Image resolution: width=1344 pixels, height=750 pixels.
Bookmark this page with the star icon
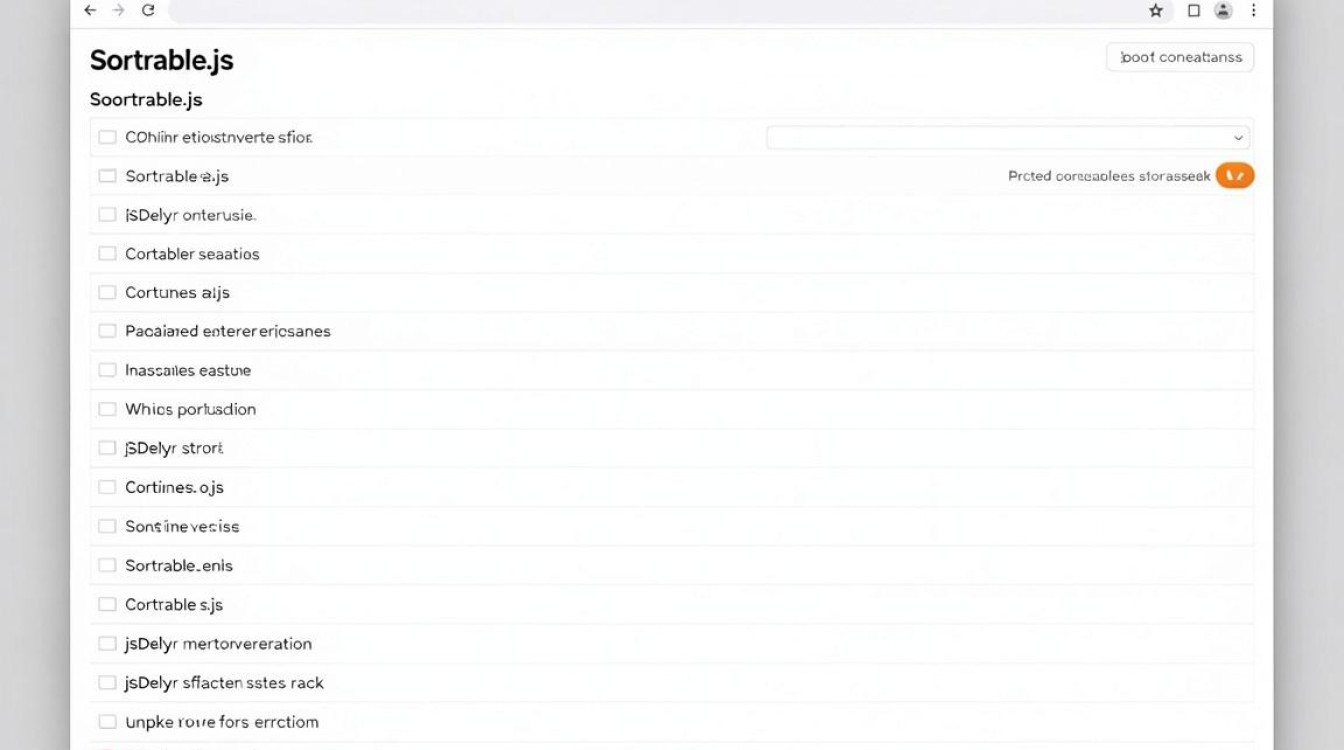[x=1156, y=10]
